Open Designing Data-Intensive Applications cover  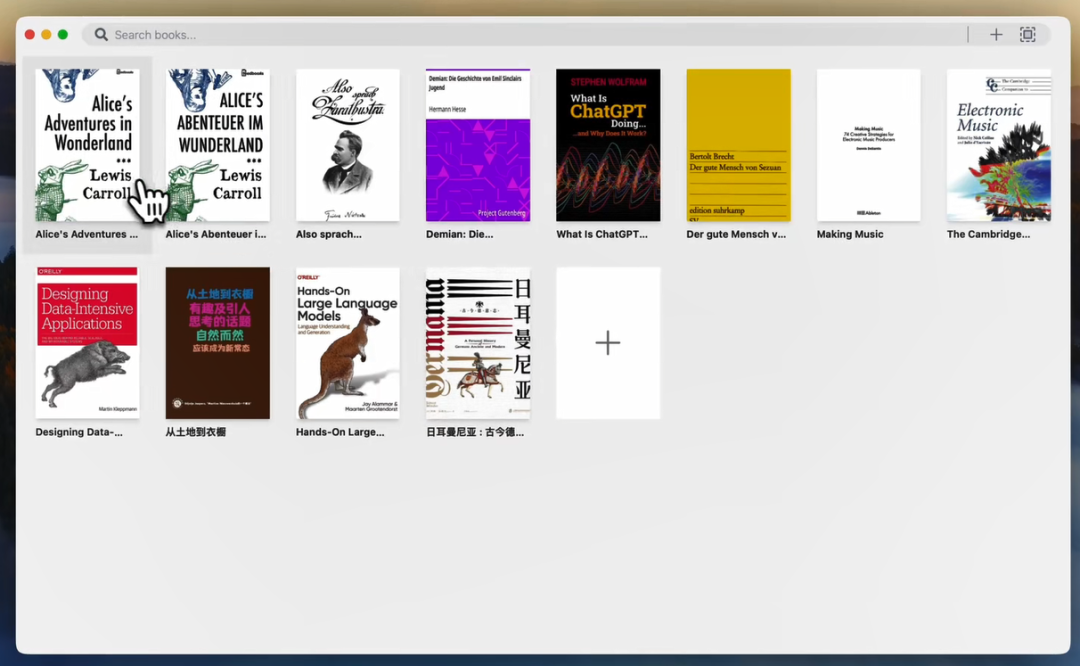coord(87,343)
